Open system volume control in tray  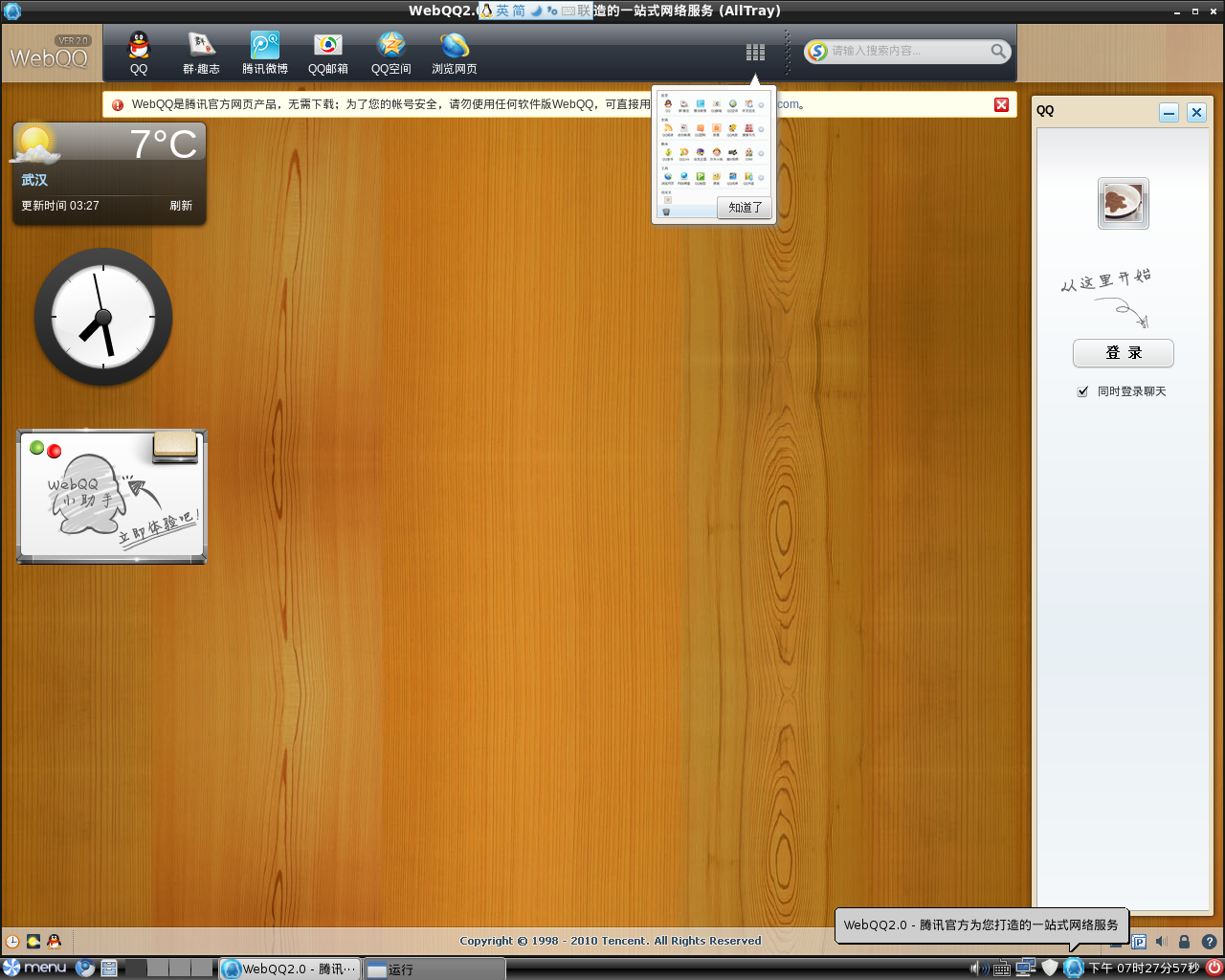[x=979, y=969]
